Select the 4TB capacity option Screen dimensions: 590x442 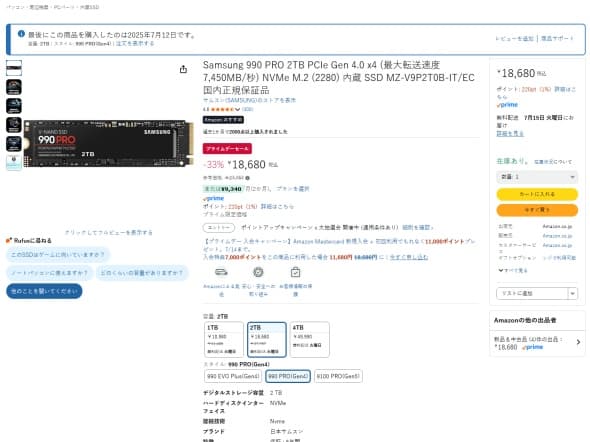coord(309,339)
